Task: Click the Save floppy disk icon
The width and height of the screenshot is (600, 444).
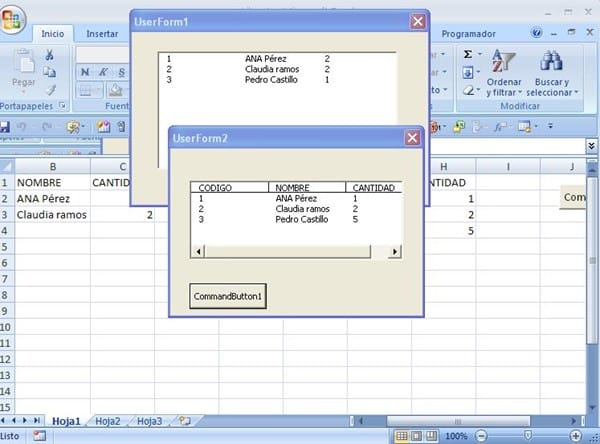Action: pyautogui.click(x=4, y=127)
